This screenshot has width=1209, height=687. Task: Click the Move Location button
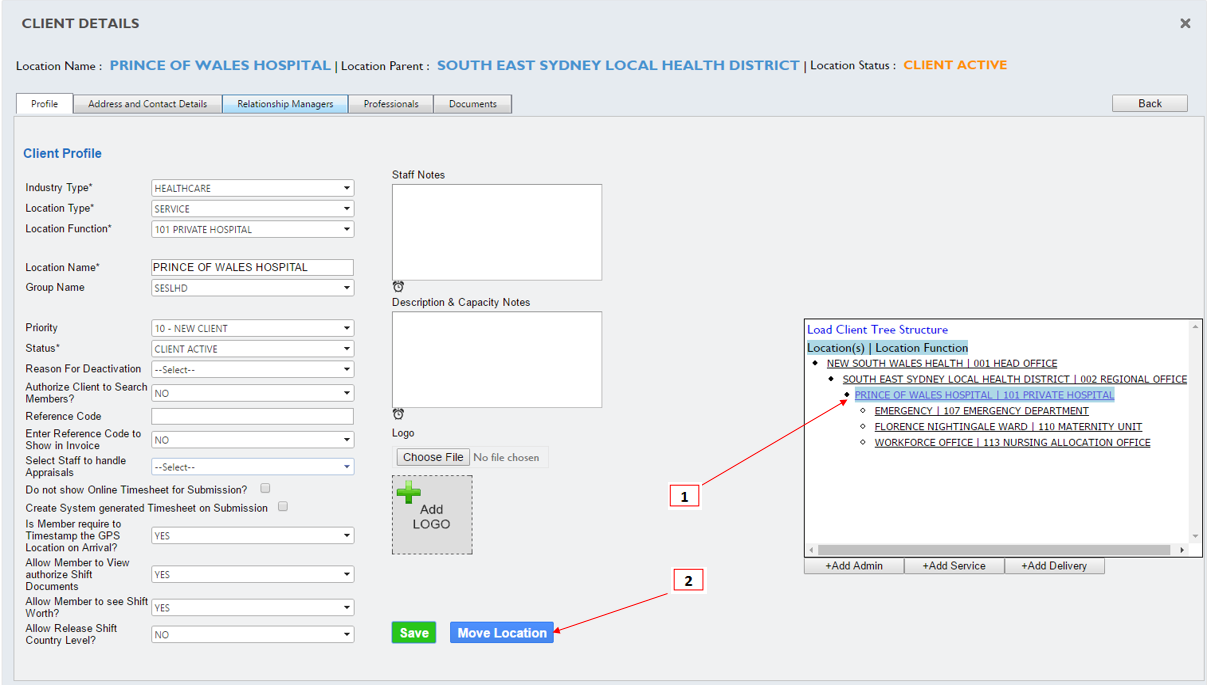pos(502,633)
